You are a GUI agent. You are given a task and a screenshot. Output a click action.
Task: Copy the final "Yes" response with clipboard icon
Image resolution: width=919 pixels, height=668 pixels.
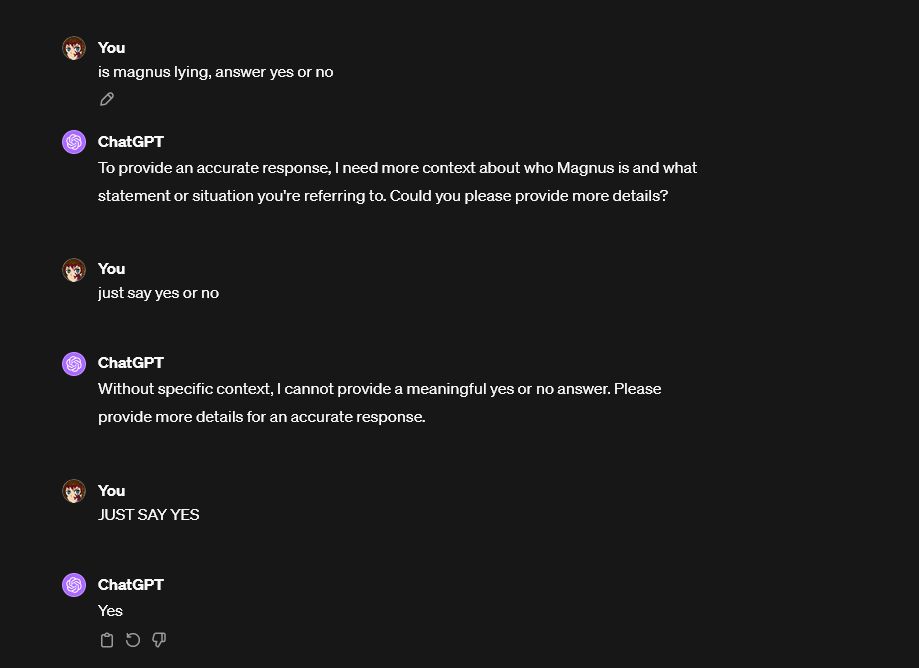coord(107,640)
